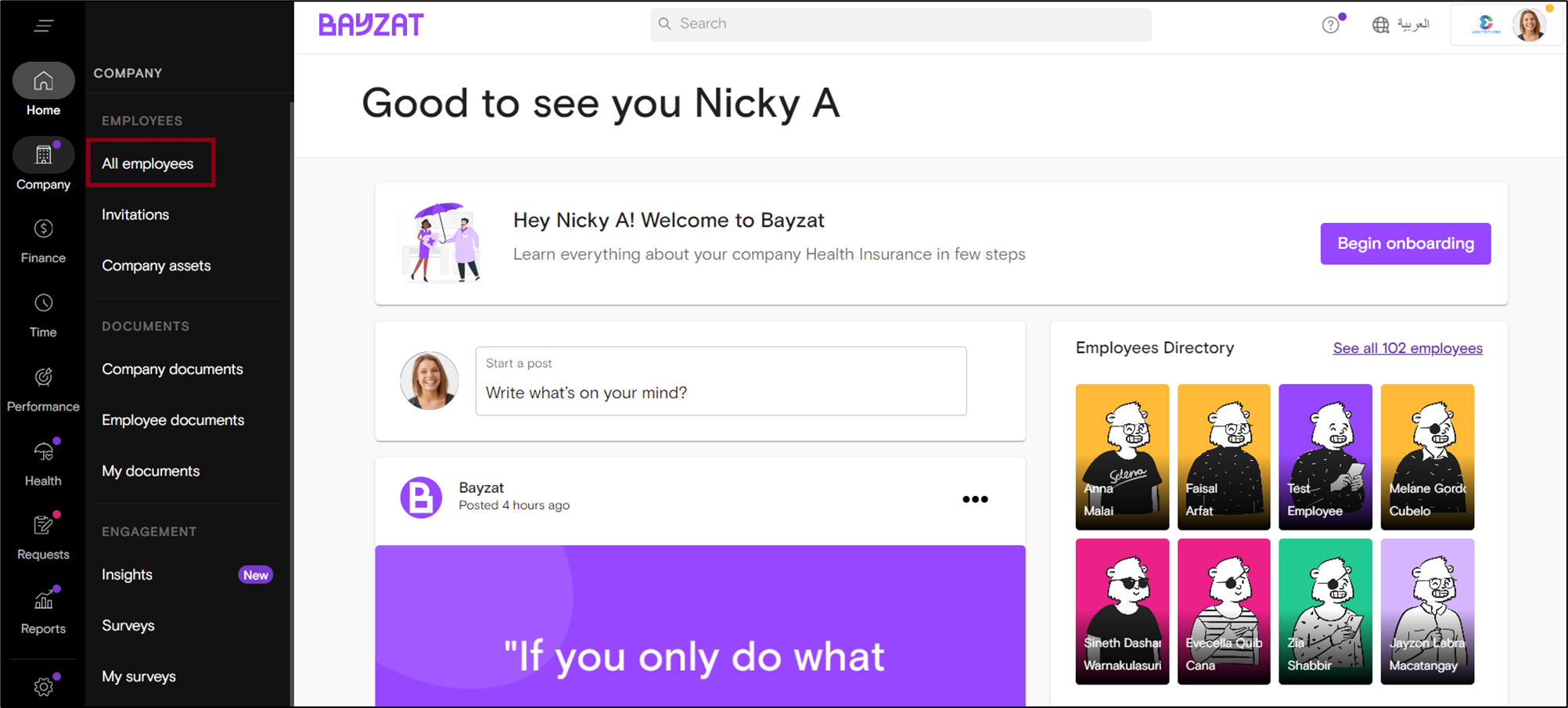1568x708 pixels.
Task: Open the settings gear in sidebar
Action: coord(44,686)
